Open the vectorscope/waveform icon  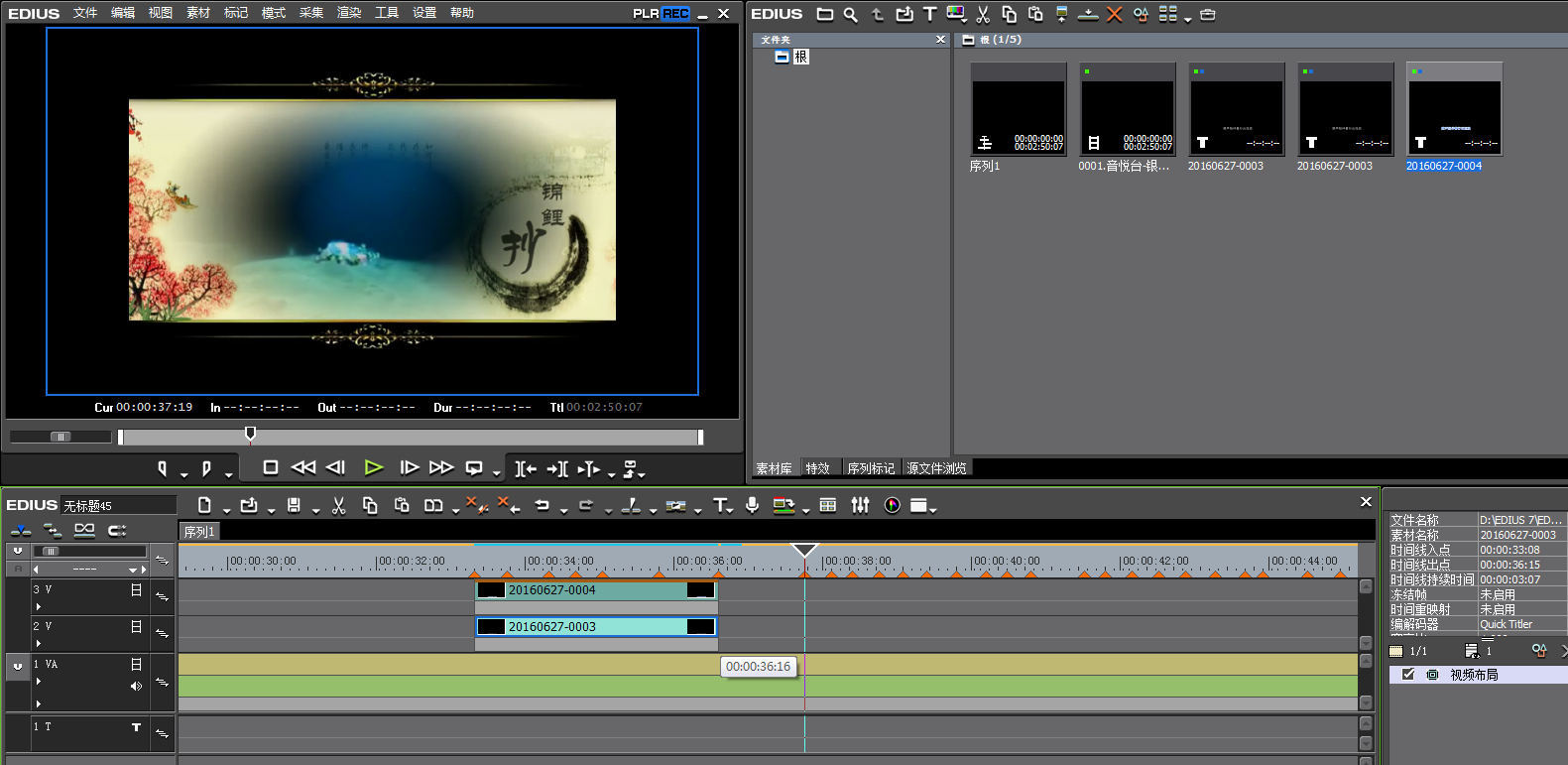click(x=892, y=506)
